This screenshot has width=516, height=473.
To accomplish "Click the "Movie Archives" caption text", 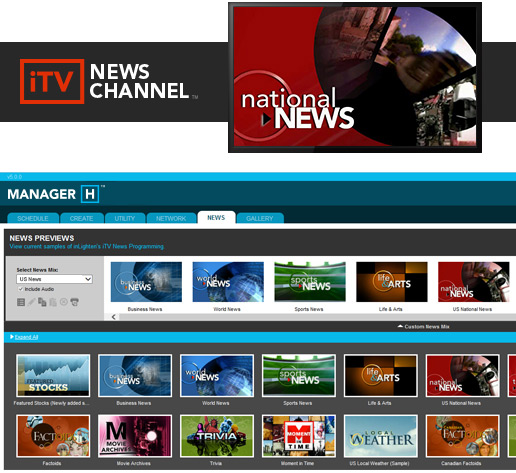I will click(x=134, y=463).
